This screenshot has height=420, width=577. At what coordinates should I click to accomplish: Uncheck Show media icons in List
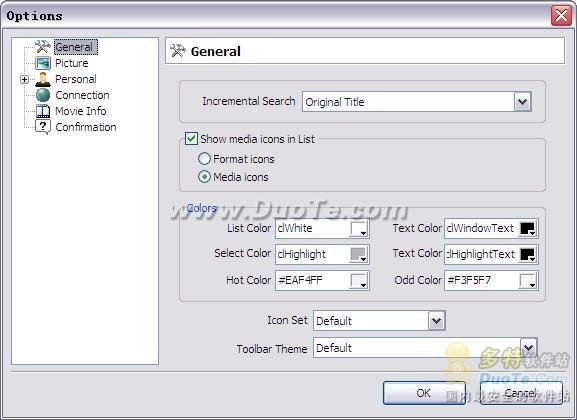point(191,139)
